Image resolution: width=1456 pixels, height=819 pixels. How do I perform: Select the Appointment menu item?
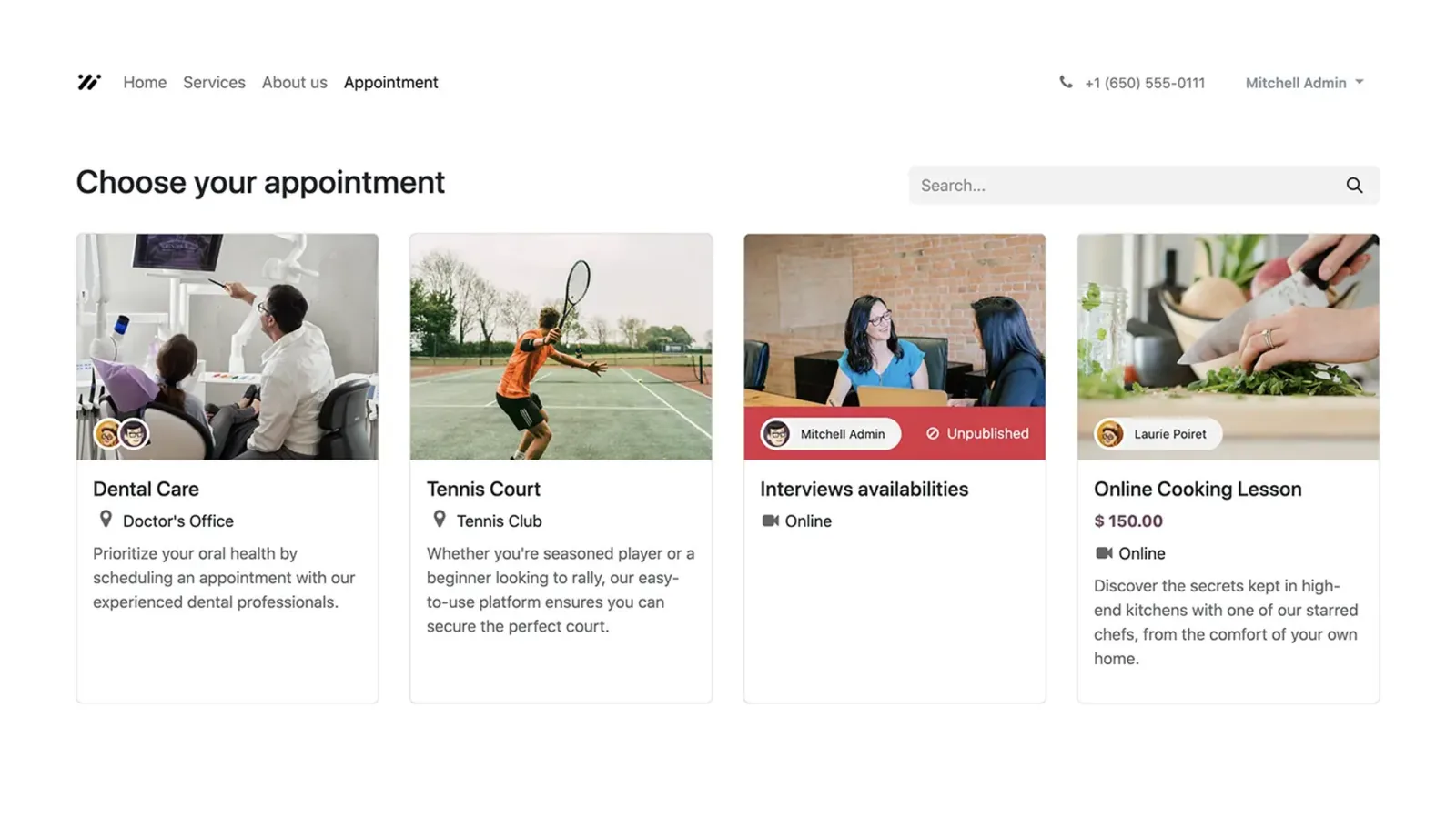pyautogui.click(x=390, y=82)
